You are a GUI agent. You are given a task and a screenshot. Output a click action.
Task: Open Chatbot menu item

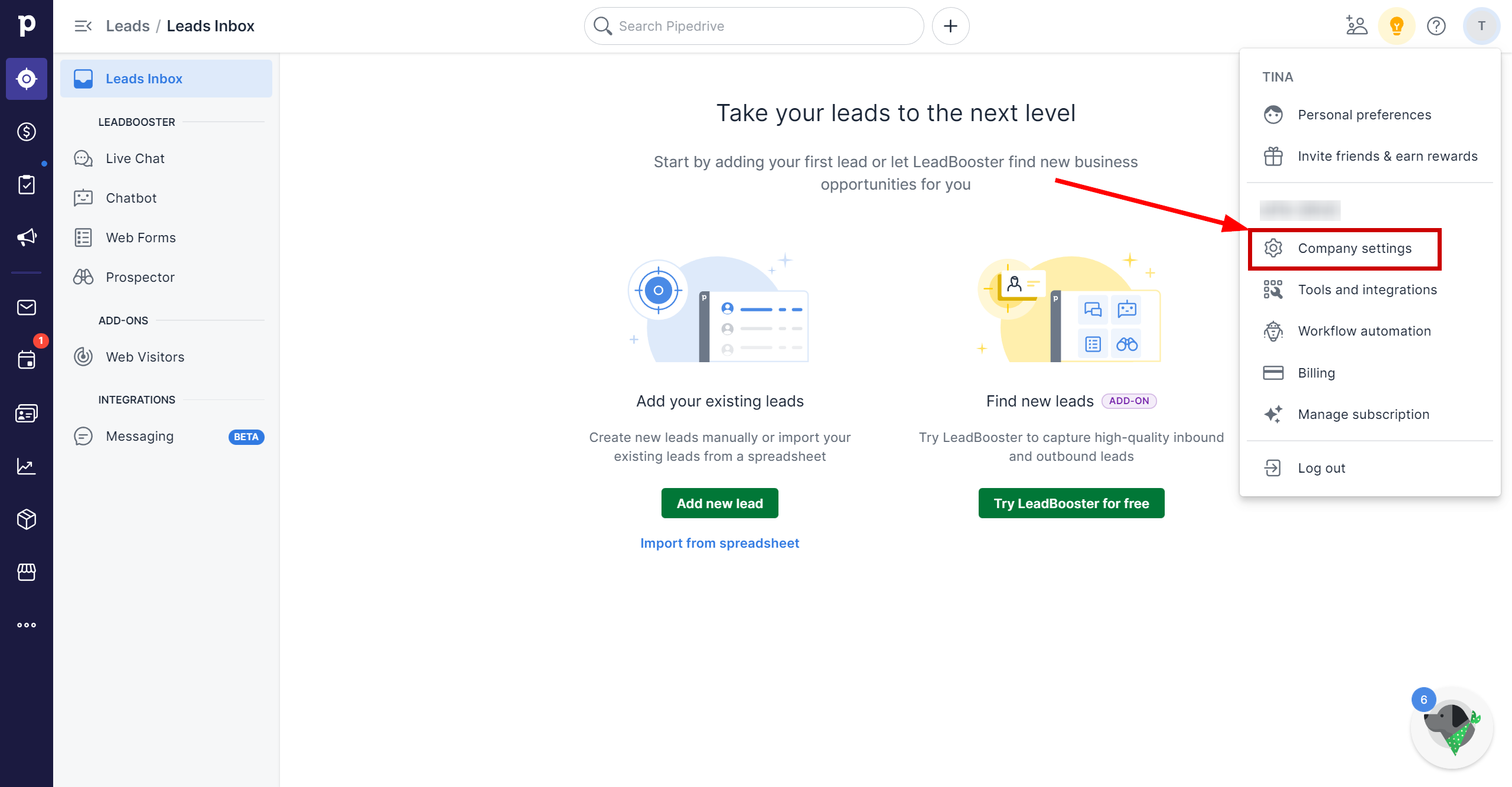[166, 198]
